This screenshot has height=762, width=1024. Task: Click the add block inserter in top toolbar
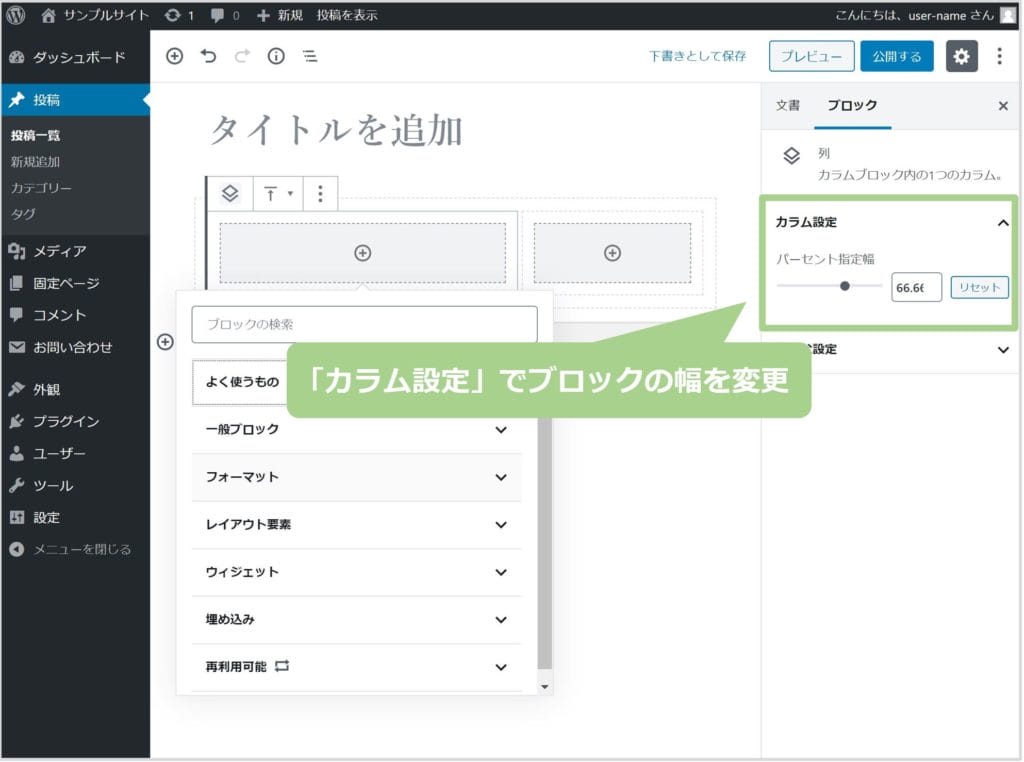point(174,57)
